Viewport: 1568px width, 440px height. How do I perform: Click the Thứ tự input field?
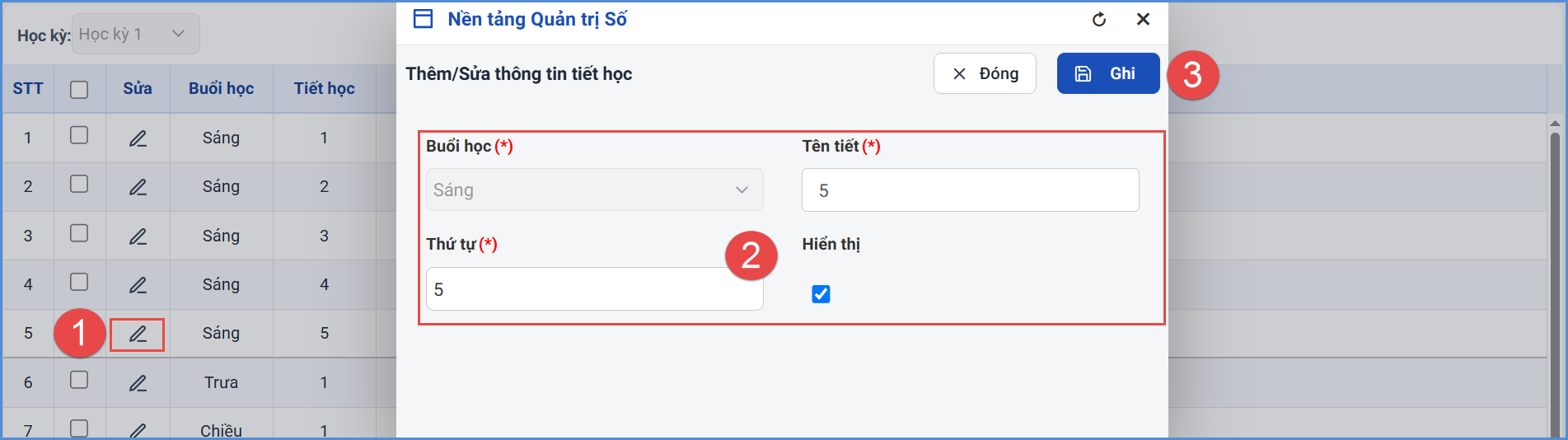[595, 289]
